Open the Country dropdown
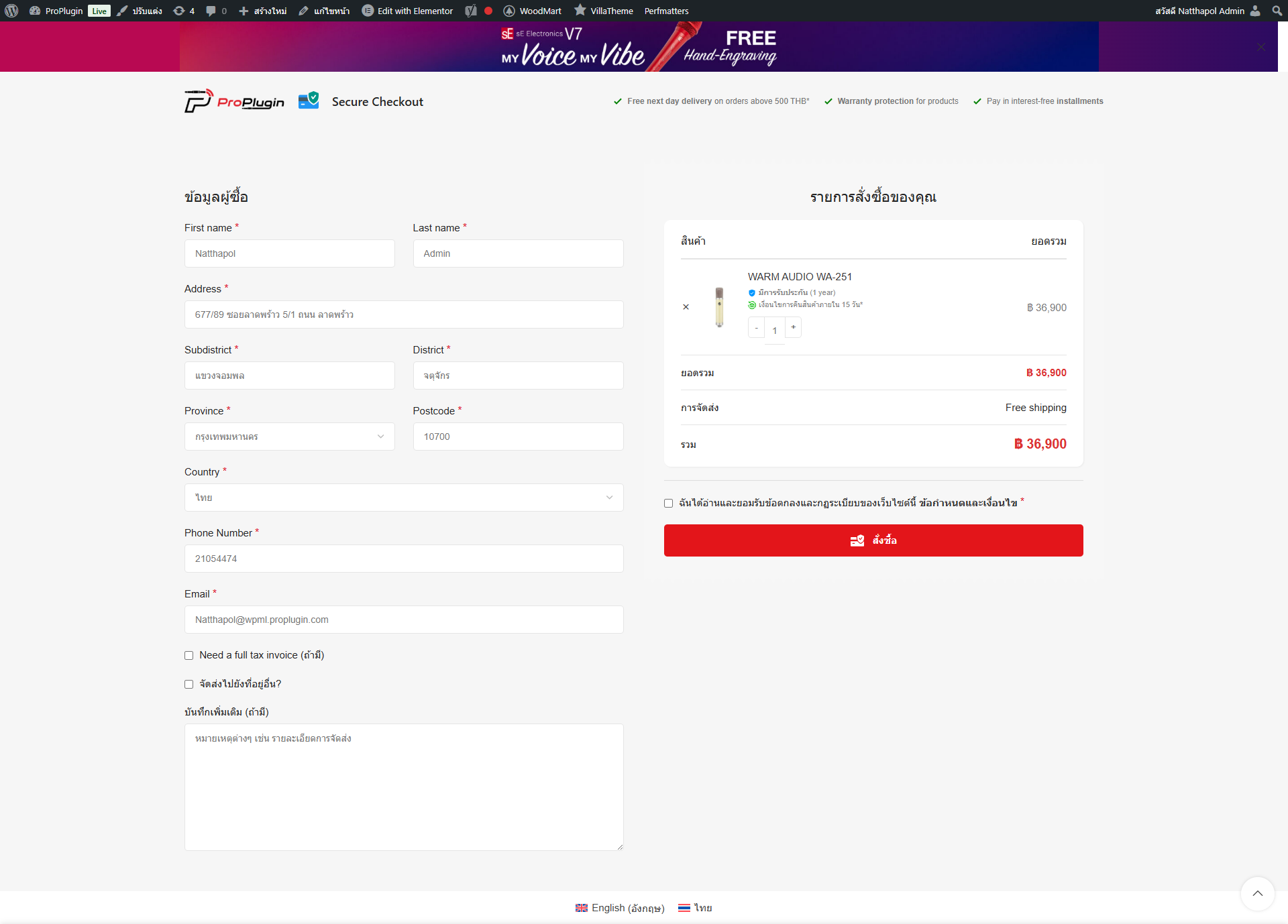1288x924 pixels. tap(404, 498)
